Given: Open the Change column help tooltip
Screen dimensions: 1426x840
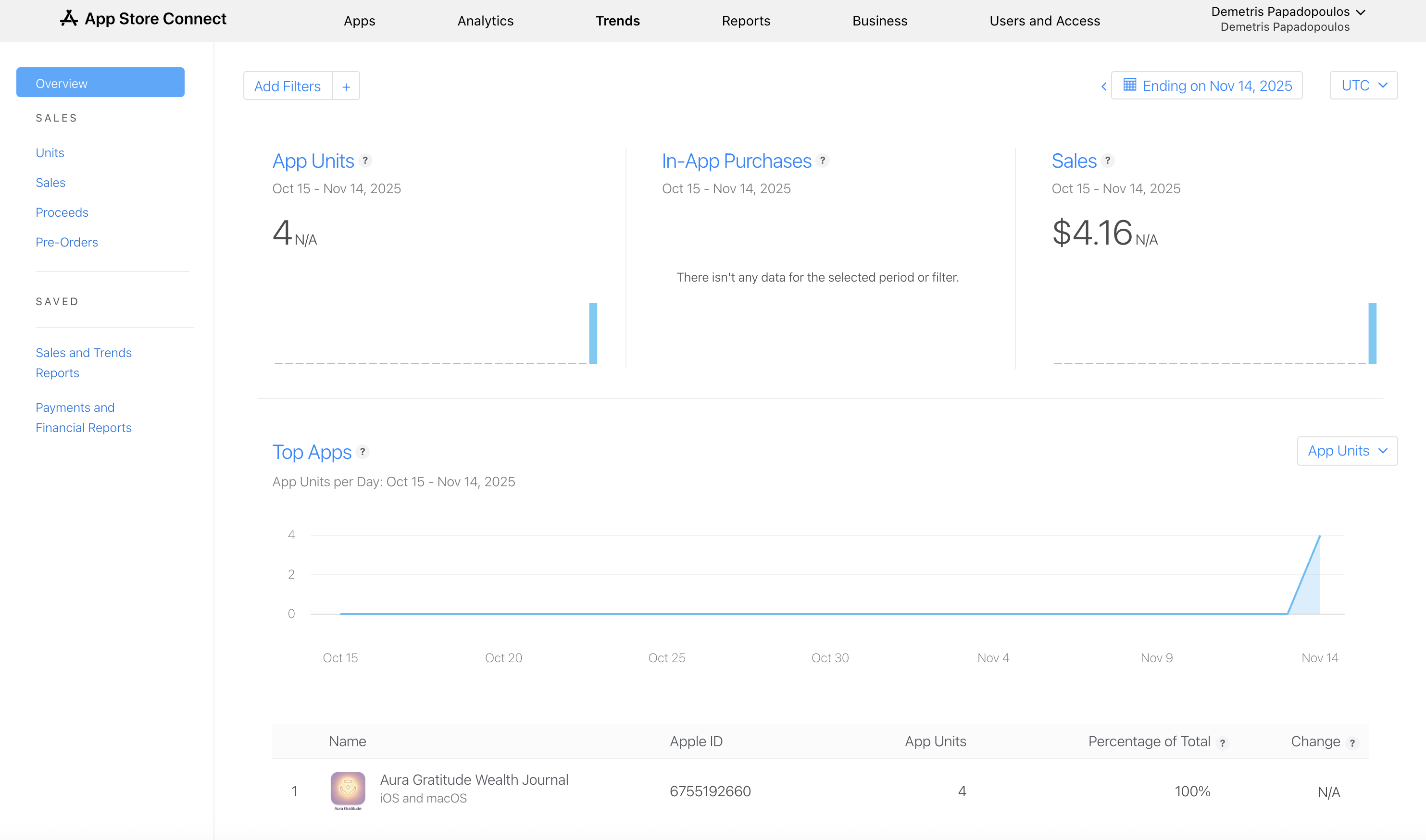Looking at the screenshot, I should [1353, 742].
